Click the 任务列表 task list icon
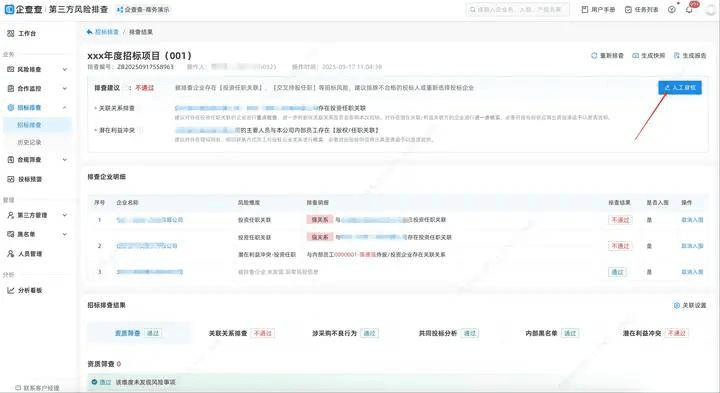Viewport: 720px width, 393px height. (628, 10)
